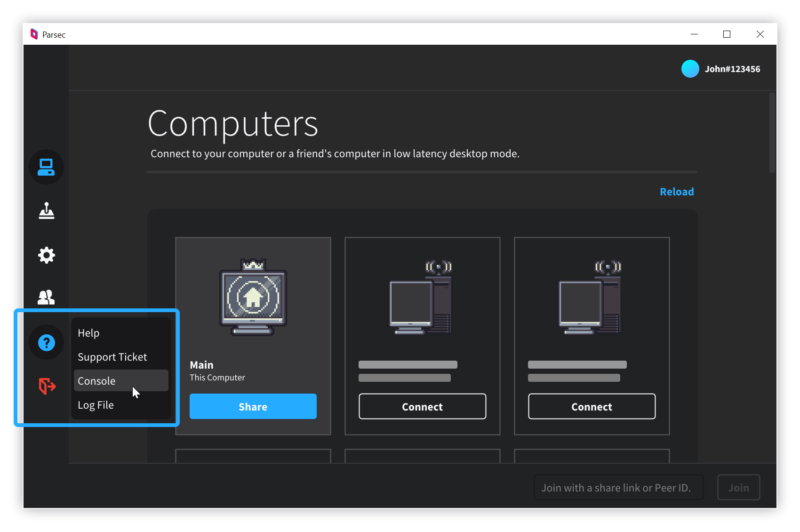Click the Computers heading

point(233,123)
